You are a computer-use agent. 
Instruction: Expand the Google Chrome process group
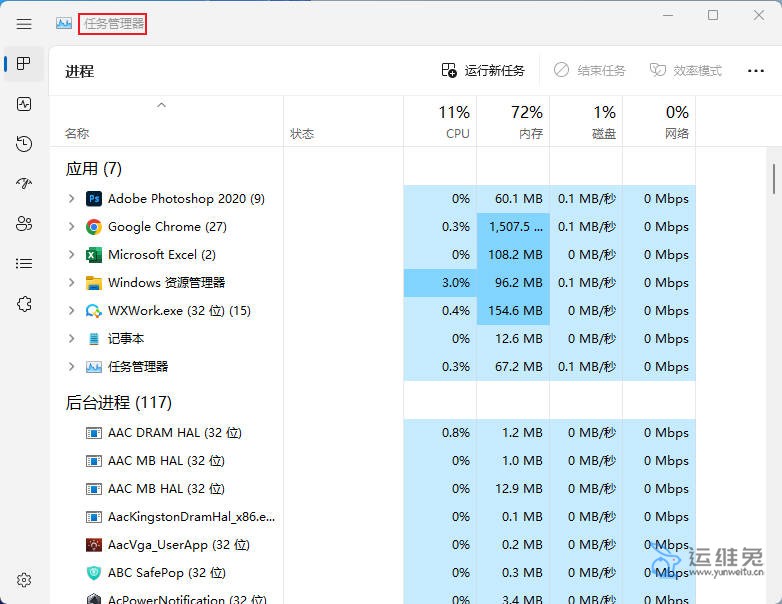71,227
